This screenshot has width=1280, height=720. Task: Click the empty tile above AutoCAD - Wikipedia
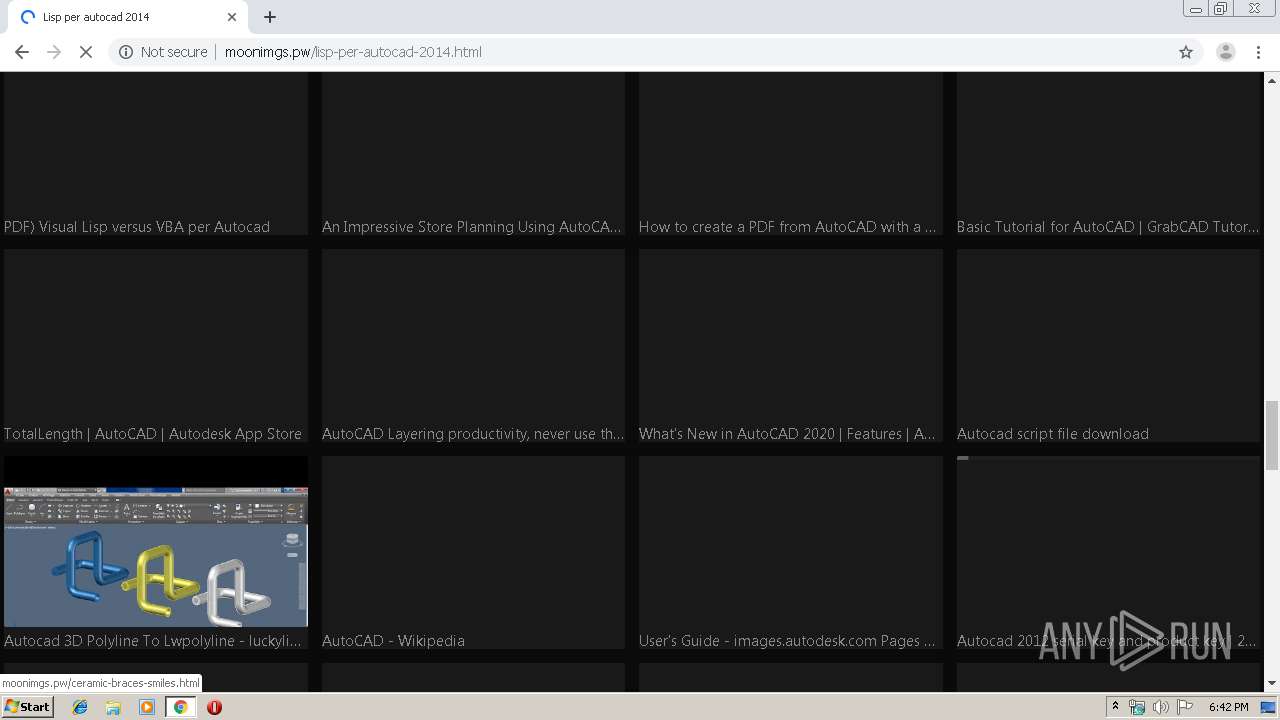tap(473, 543)
